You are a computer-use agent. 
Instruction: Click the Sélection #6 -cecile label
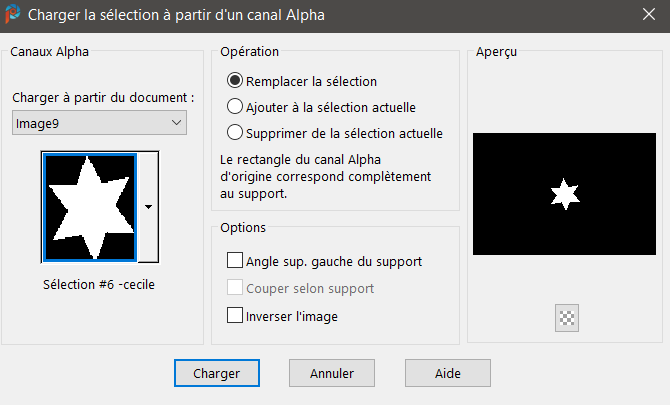99,283
